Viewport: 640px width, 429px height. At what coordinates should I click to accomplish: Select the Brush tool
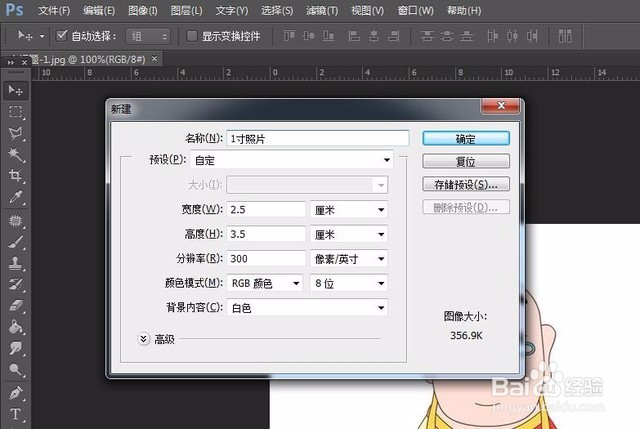point(16,242)
